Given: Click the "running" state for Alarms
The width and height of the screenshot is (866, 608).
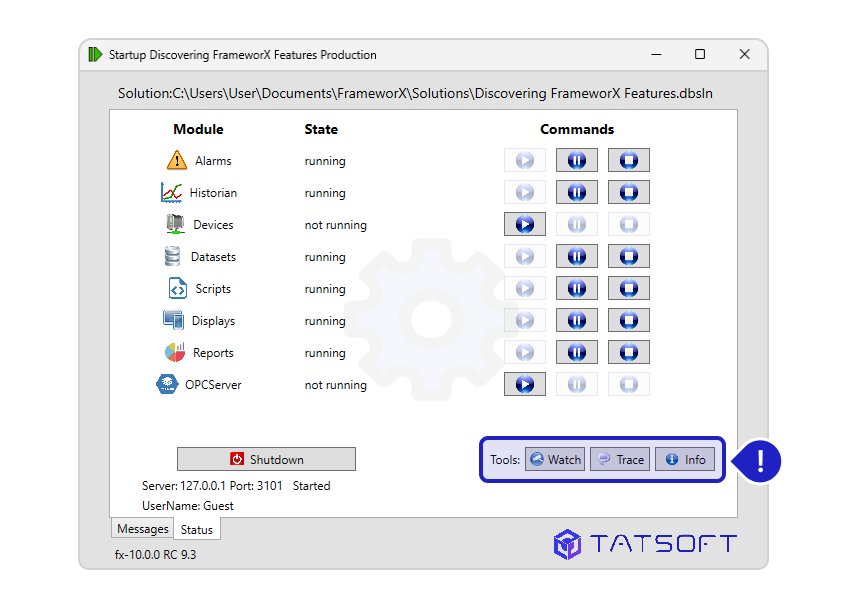Looking at the screenshot, I should (x=325, y=161).
